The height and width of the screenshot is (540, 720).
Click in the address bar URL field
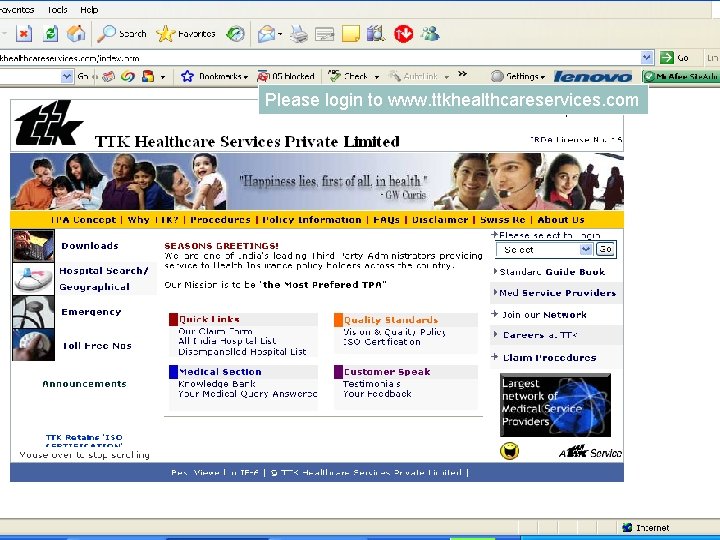[320, 58]
